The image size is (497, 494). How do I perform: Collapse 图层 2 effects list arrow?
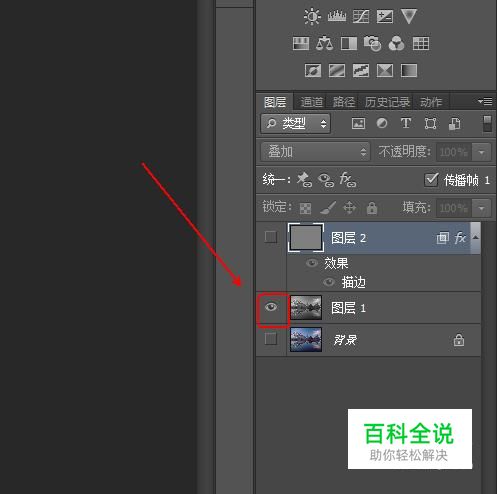tap(476, 237)
